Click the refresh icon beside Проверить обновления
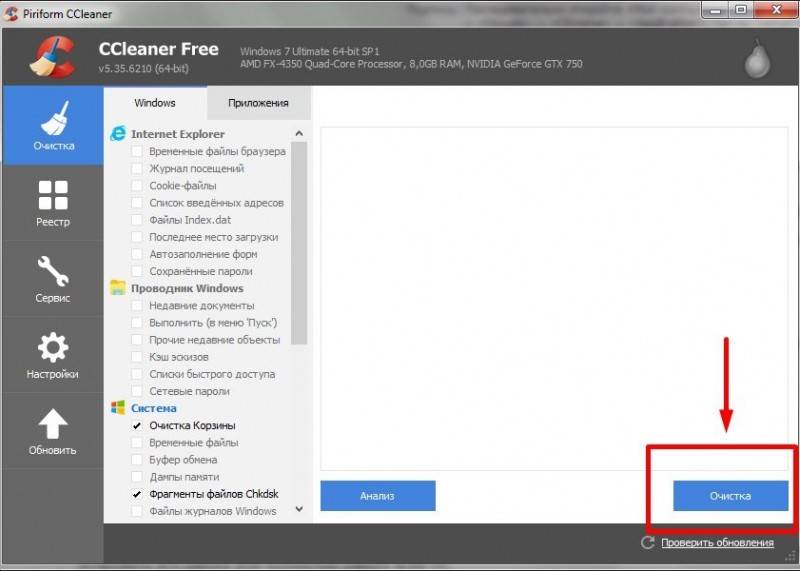The height and width of the screenshot is (571, 800). [x=647, y=542]
